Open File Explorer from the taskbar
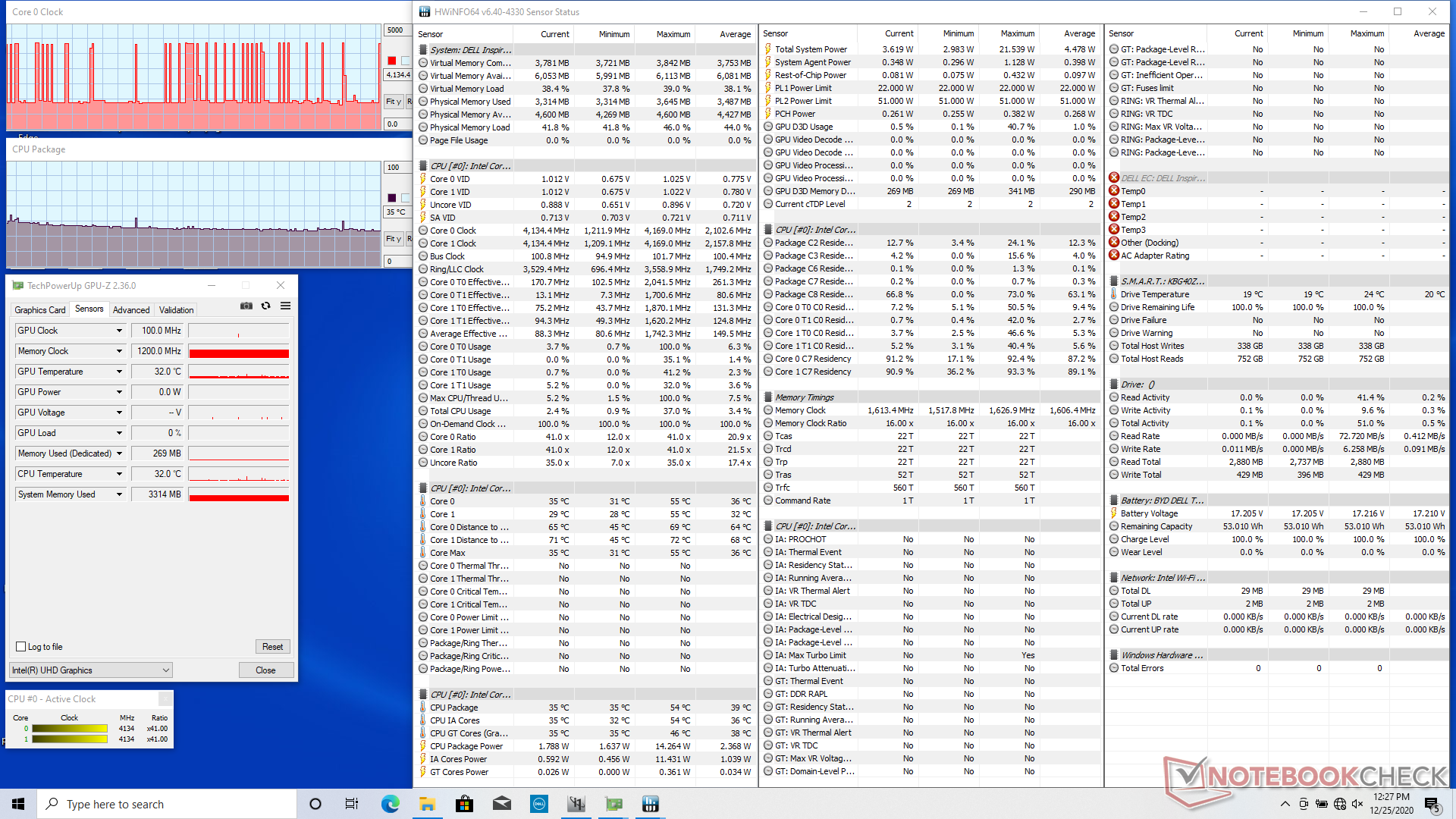 (x=427, y=804)
